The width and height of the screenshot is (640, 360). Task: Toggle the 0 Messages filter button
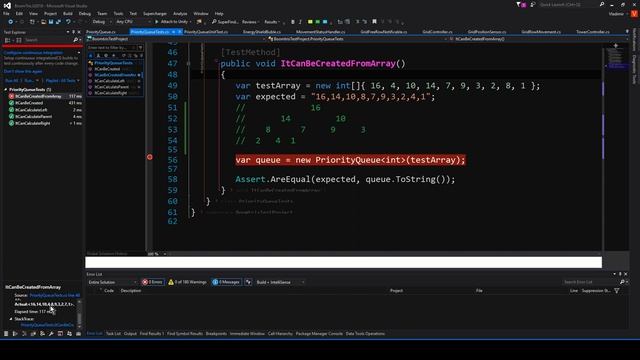click(x=227, y=282)
